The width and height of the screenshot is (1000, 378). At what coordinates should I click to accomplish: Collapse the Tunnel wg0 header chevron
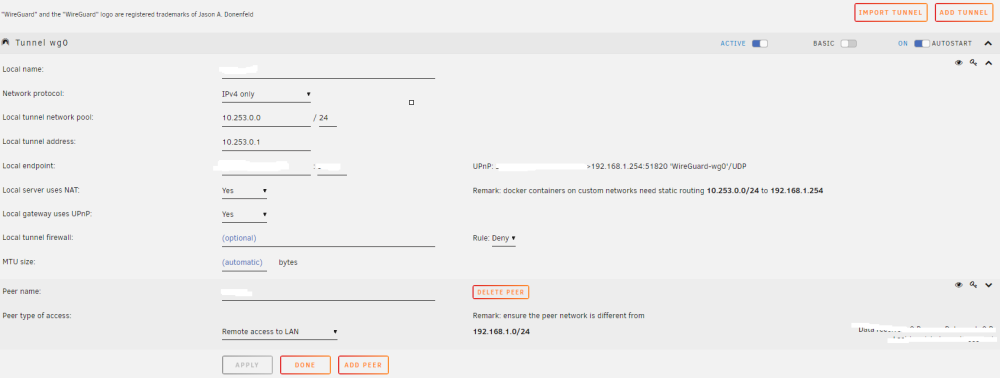click(989, 43)
